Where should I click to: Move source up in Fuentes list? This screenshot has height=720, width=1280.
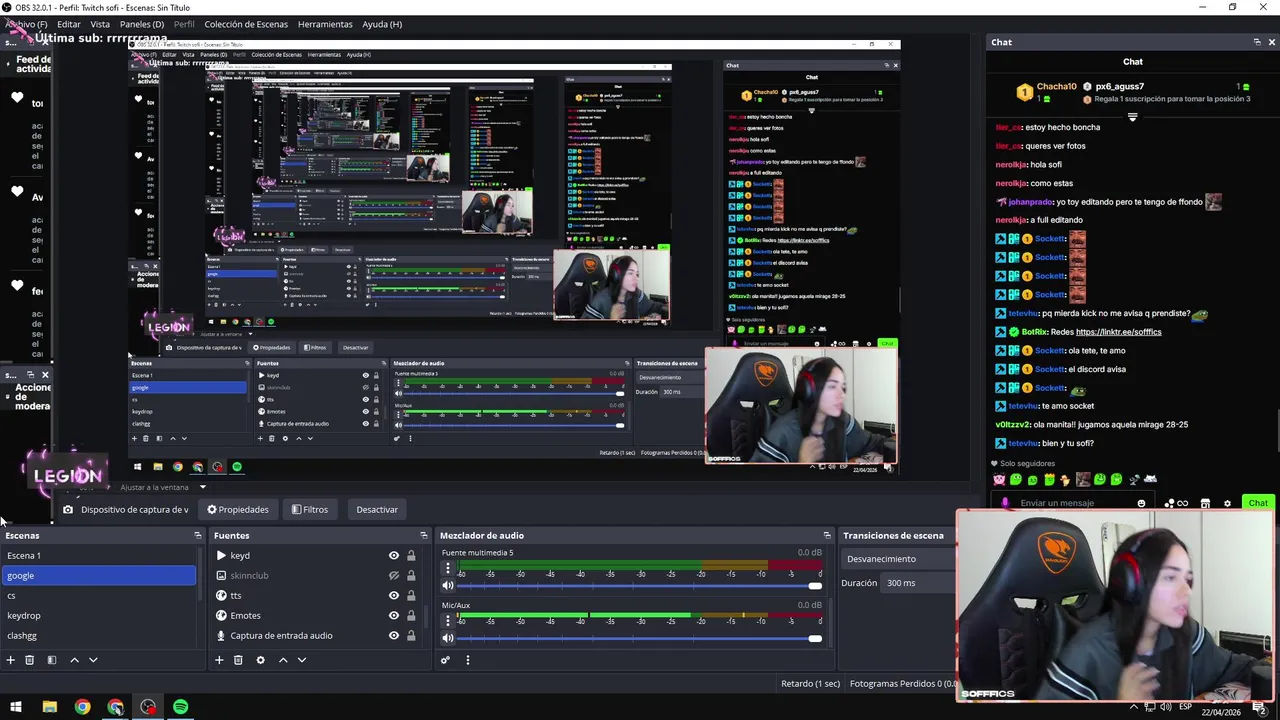click(283, 660)
